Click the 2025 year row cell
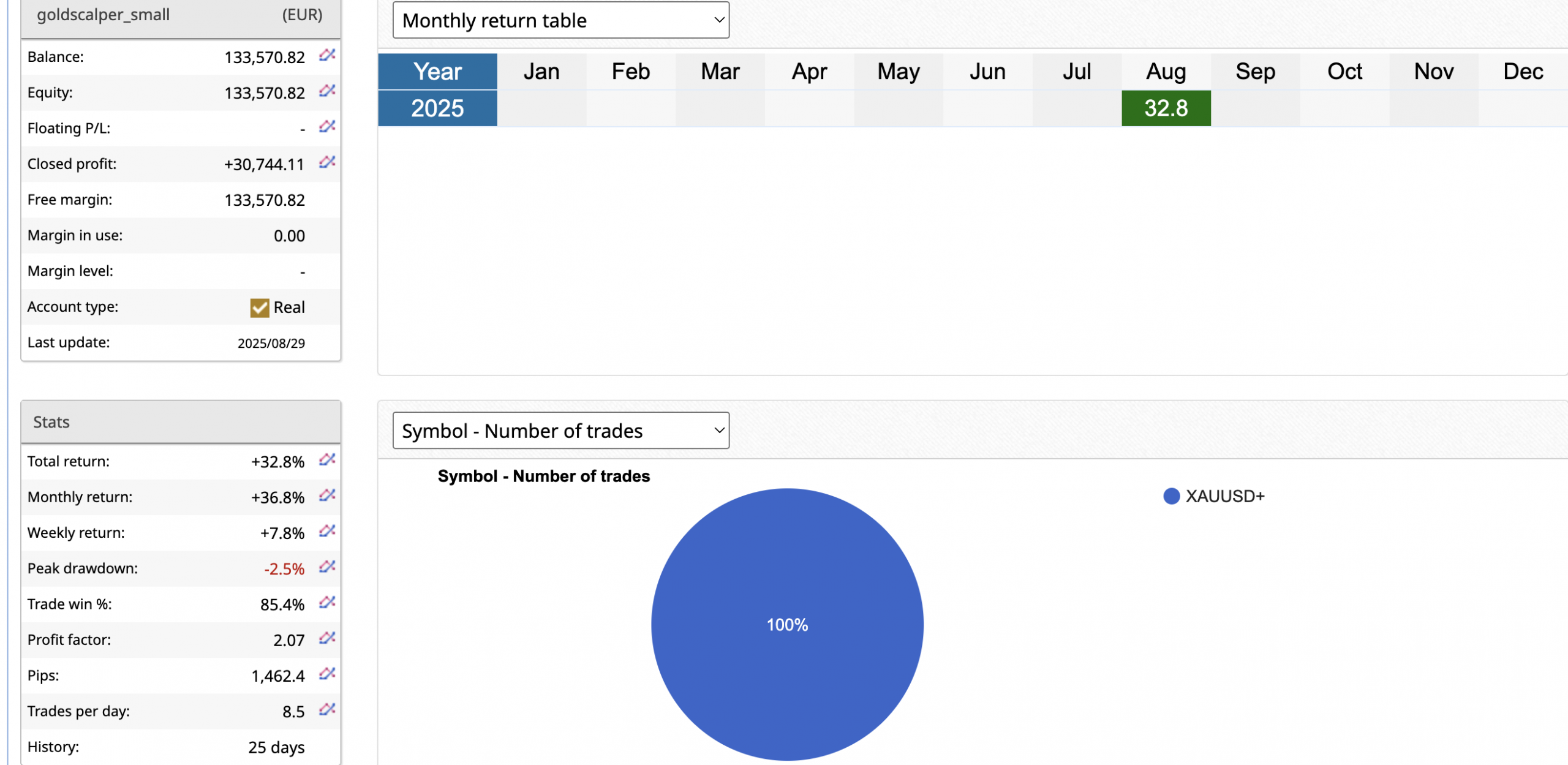This screenshot has height=765, width=1568. click(x=437, y=108)
